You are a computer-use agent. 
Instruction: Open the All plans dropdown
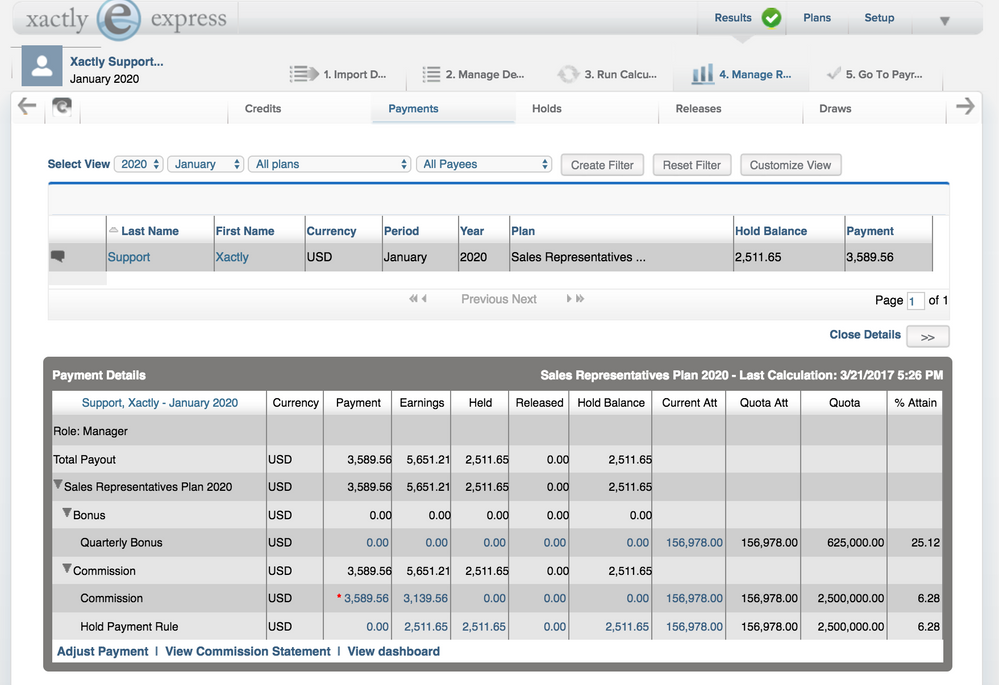point(329,164)
